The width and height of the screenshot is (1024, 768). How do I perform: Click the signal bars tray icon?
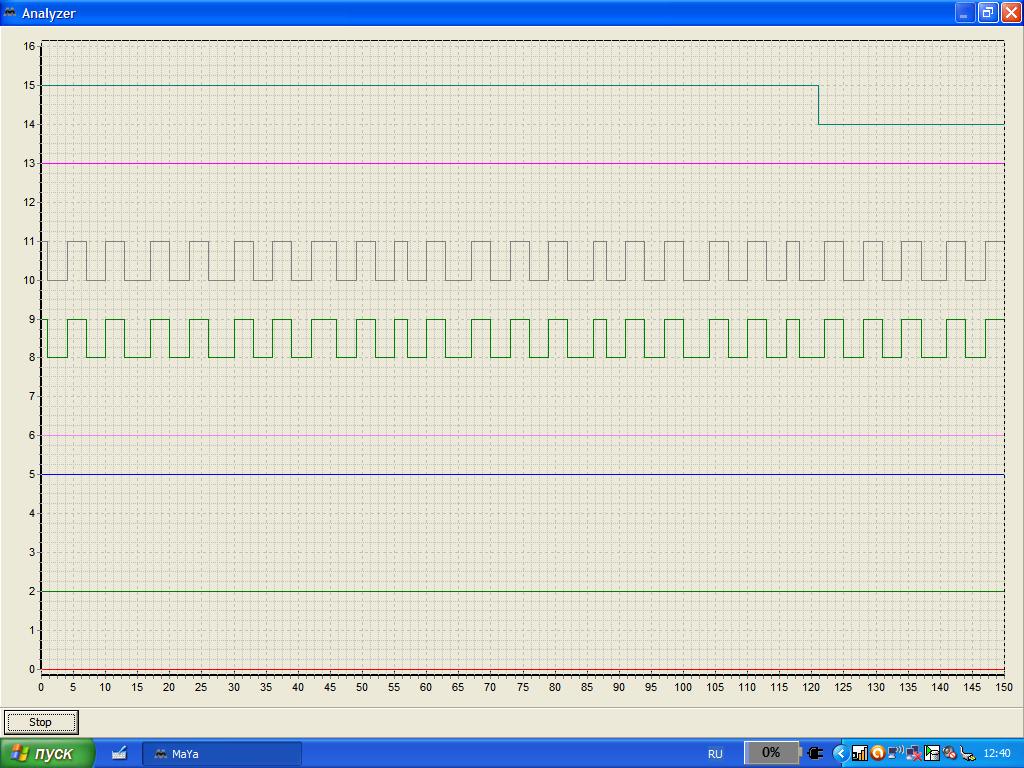859,754
